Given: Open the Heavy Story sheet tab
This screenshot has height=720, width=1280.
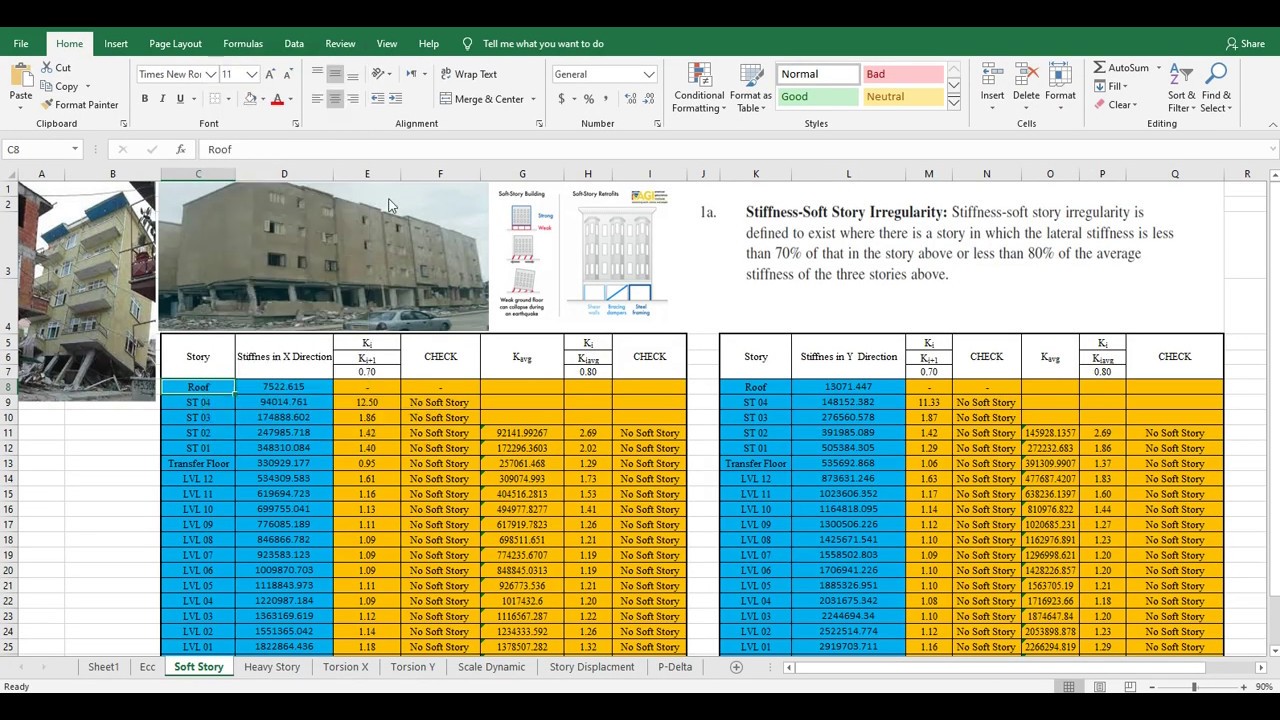Looking at the screenshot, I should point(272,667).
